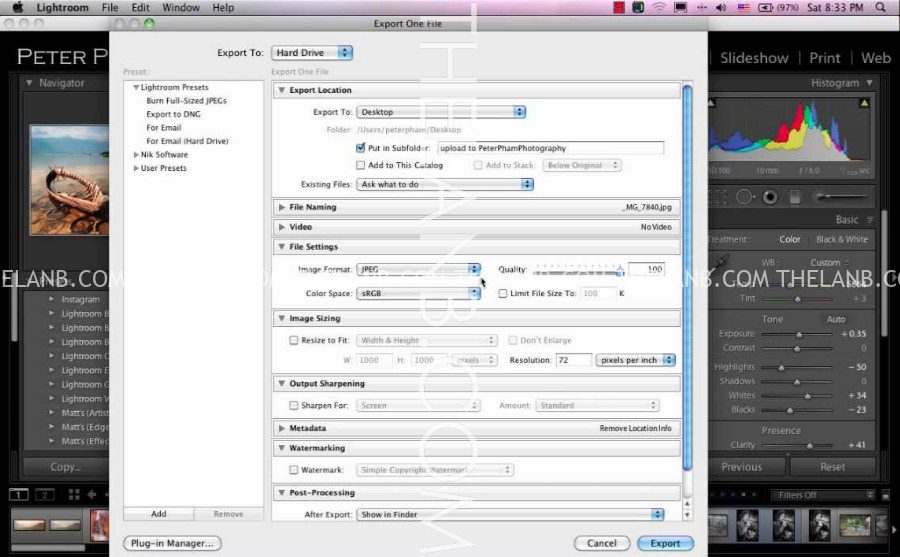
Task: Click the Quality slider
Action: (x=577, y=270)
